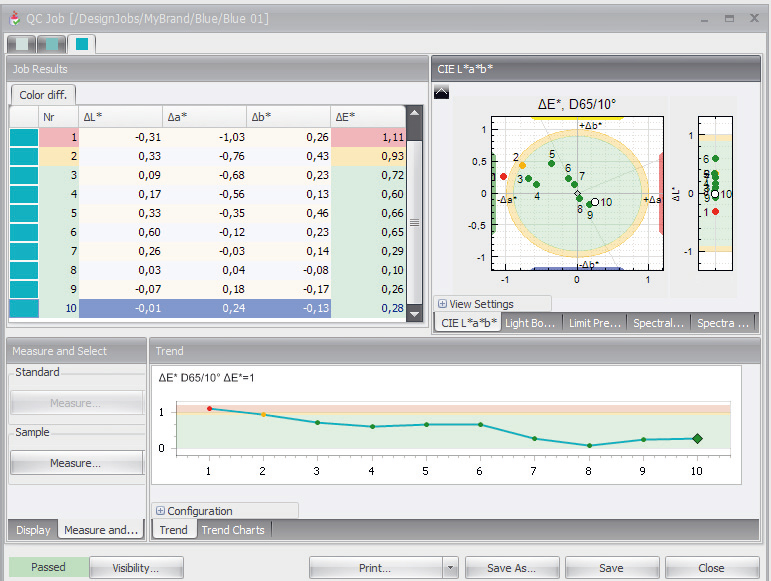Select ΔE* value 0,72 in row 3
This screenshot has width=771, height=581.
(x=368, y=175)
